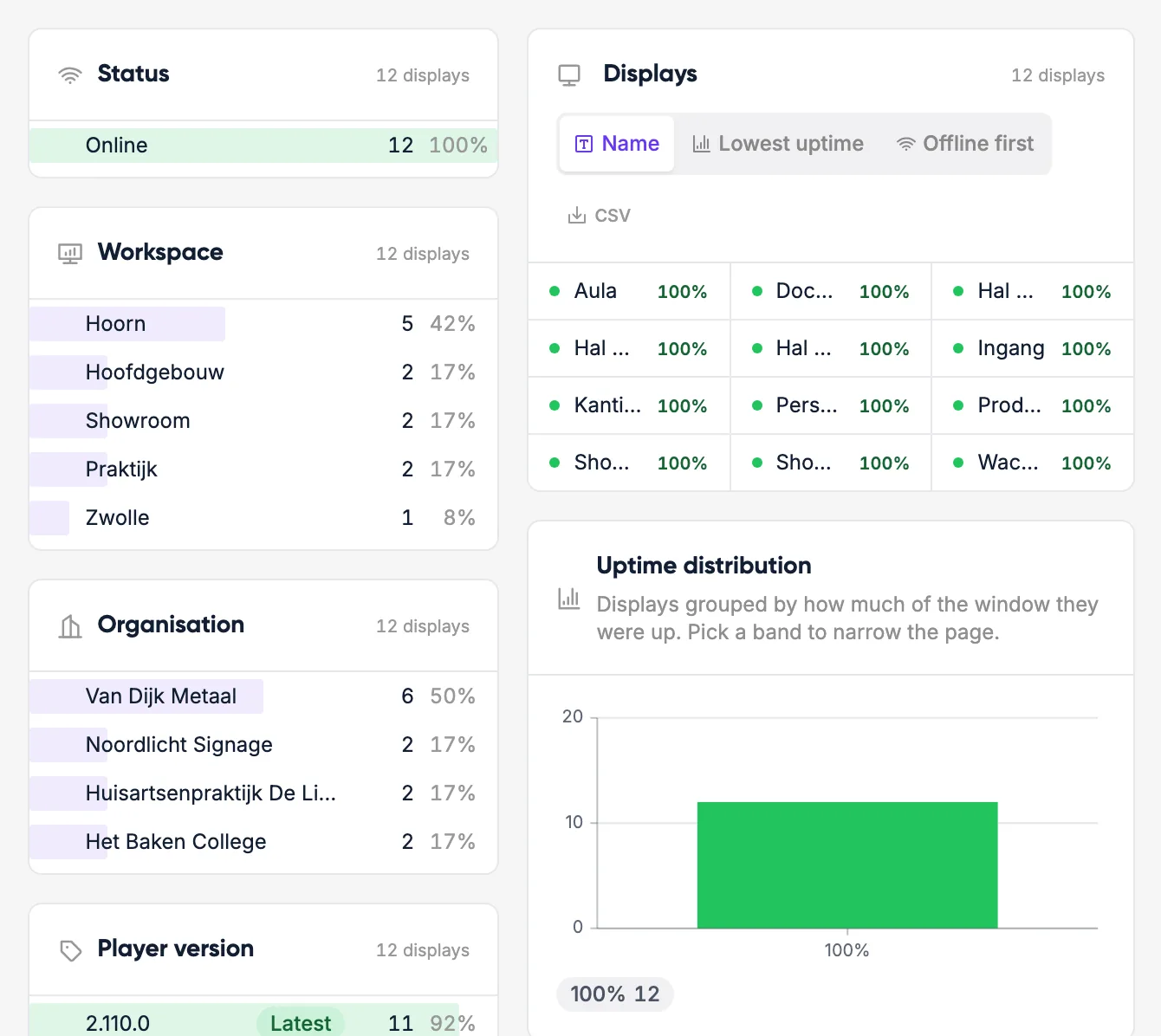Click the 100% x-axis label of chart
Image resolution: width=1161 pixels, height=1036 pixels.
pos(846,950)
